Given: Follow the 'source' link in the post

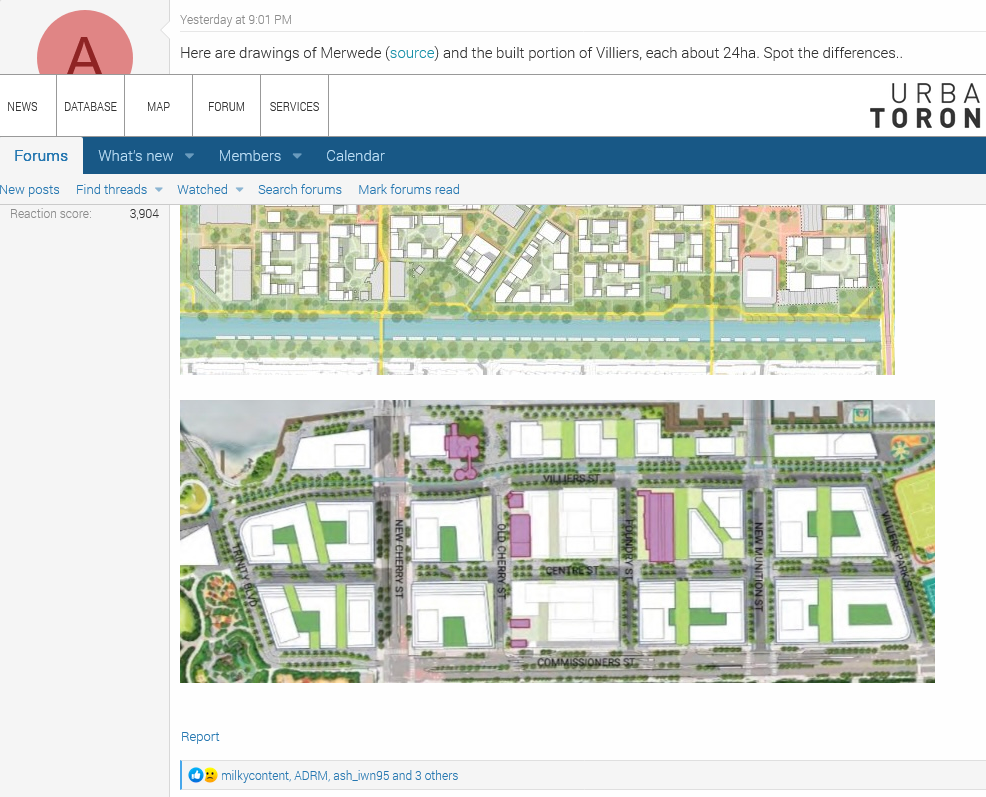Looking at the screenshot, I should (x=412, y=52).
